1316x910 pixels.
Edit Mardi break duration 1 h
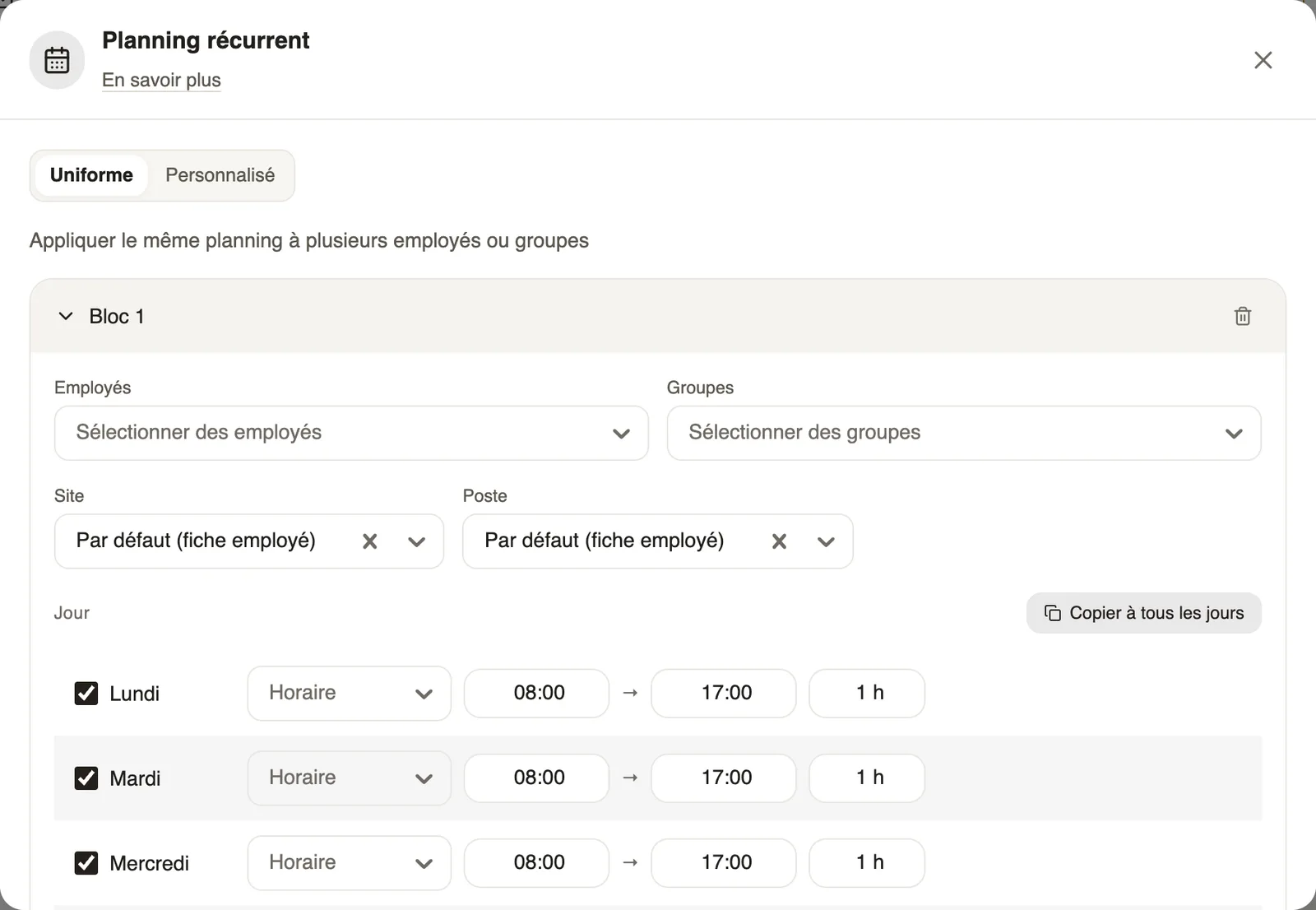pyautogui.click(x=867, y=778)
